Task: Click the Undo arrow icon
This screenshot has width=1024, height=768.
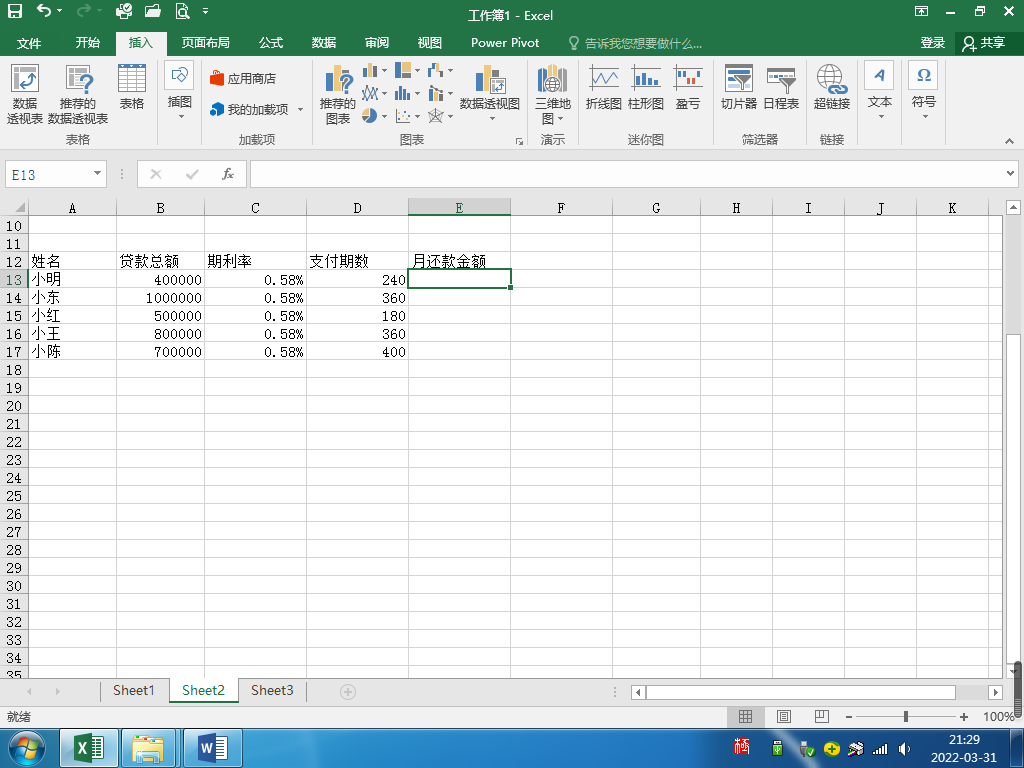Action: (x=44, y=10)
